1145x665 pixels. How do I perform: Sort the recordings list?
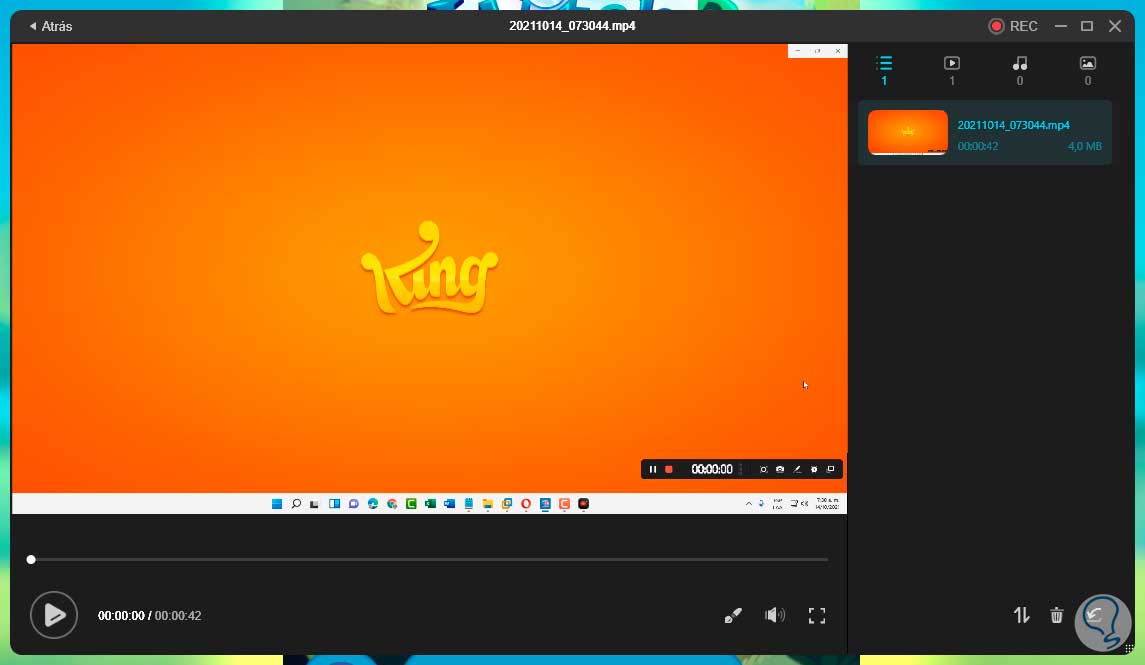(x=1022, y=615)
